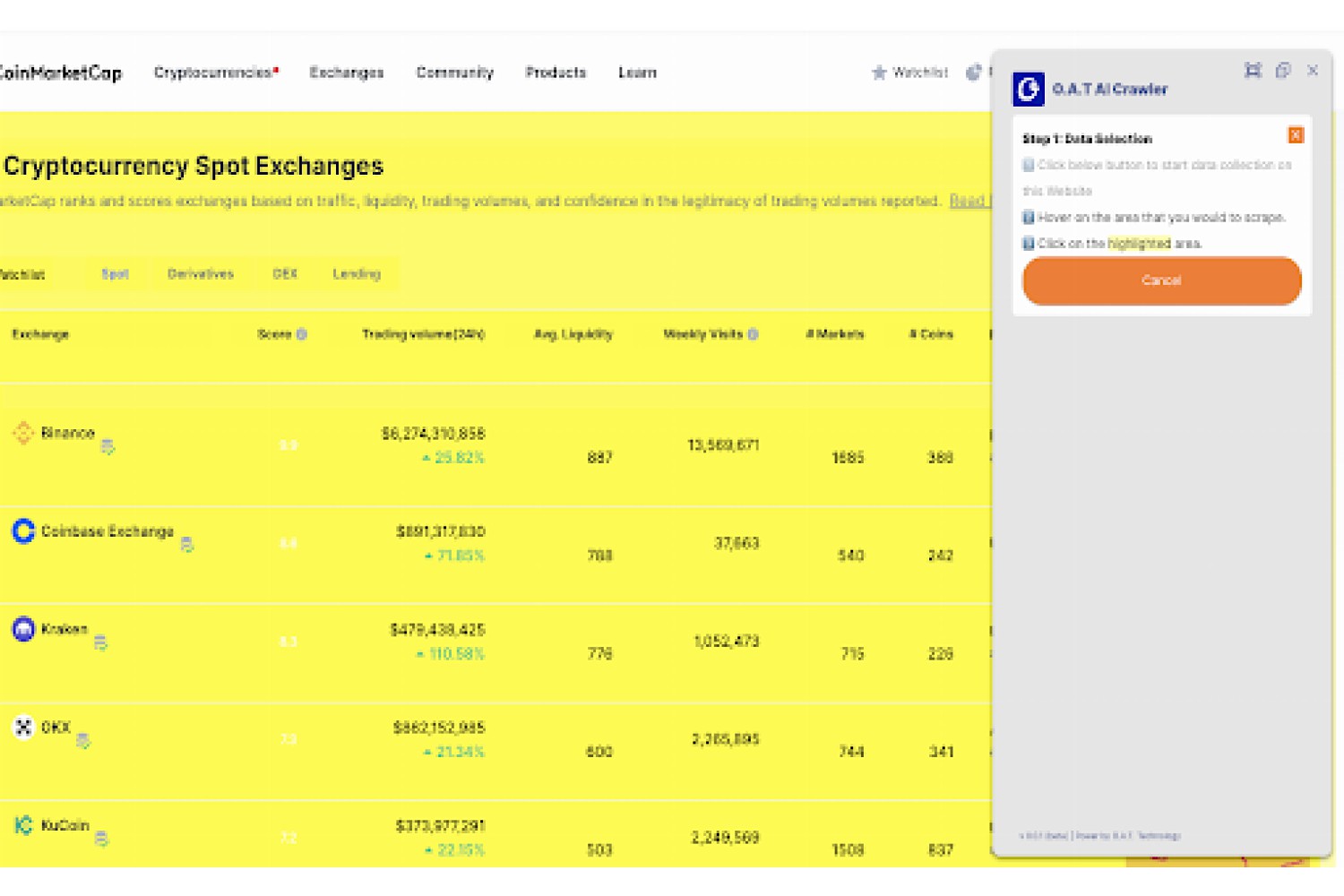The height and width of the screenshot is (896, 1344).
Task: Click the small badge icon next to OKX
Action: (83, 740)
